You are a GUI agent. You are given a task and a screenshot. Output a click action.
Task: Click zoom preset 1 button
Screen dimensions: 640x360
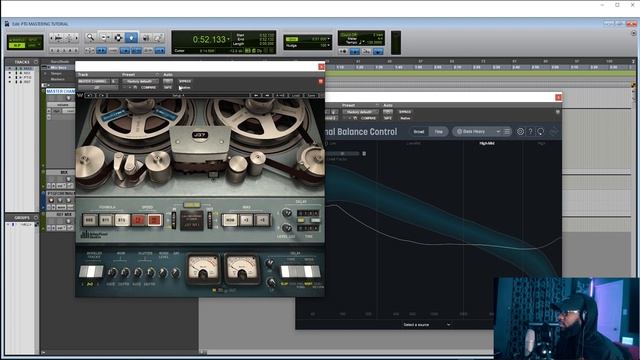click(x=52, y=50)
